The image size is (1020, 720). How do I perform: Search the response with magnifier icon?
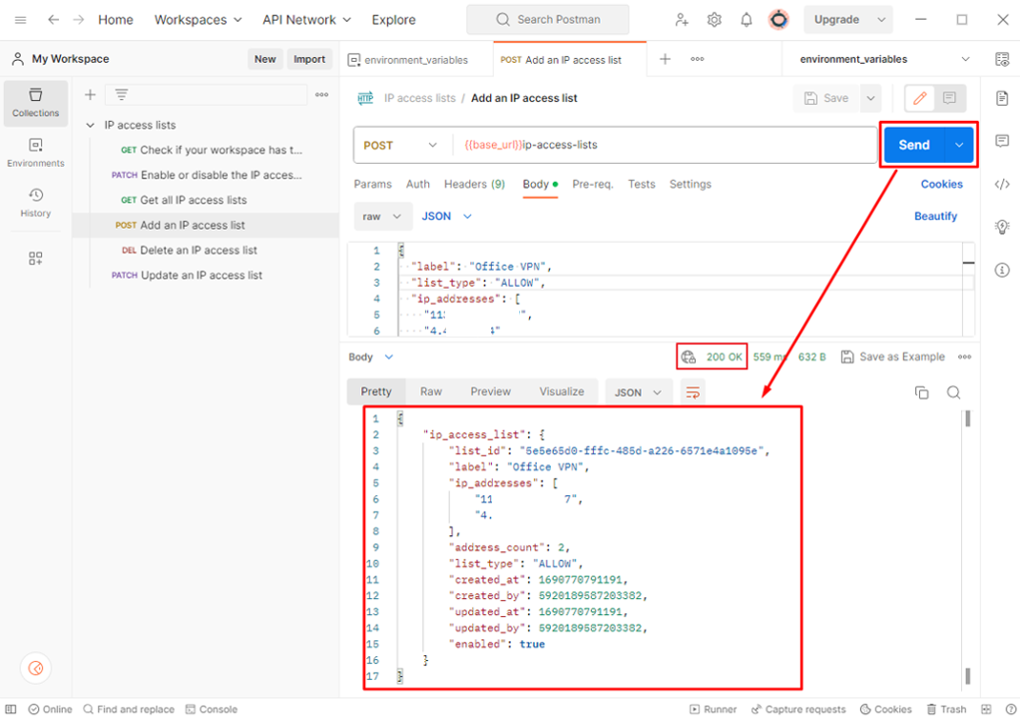[953, 393]
